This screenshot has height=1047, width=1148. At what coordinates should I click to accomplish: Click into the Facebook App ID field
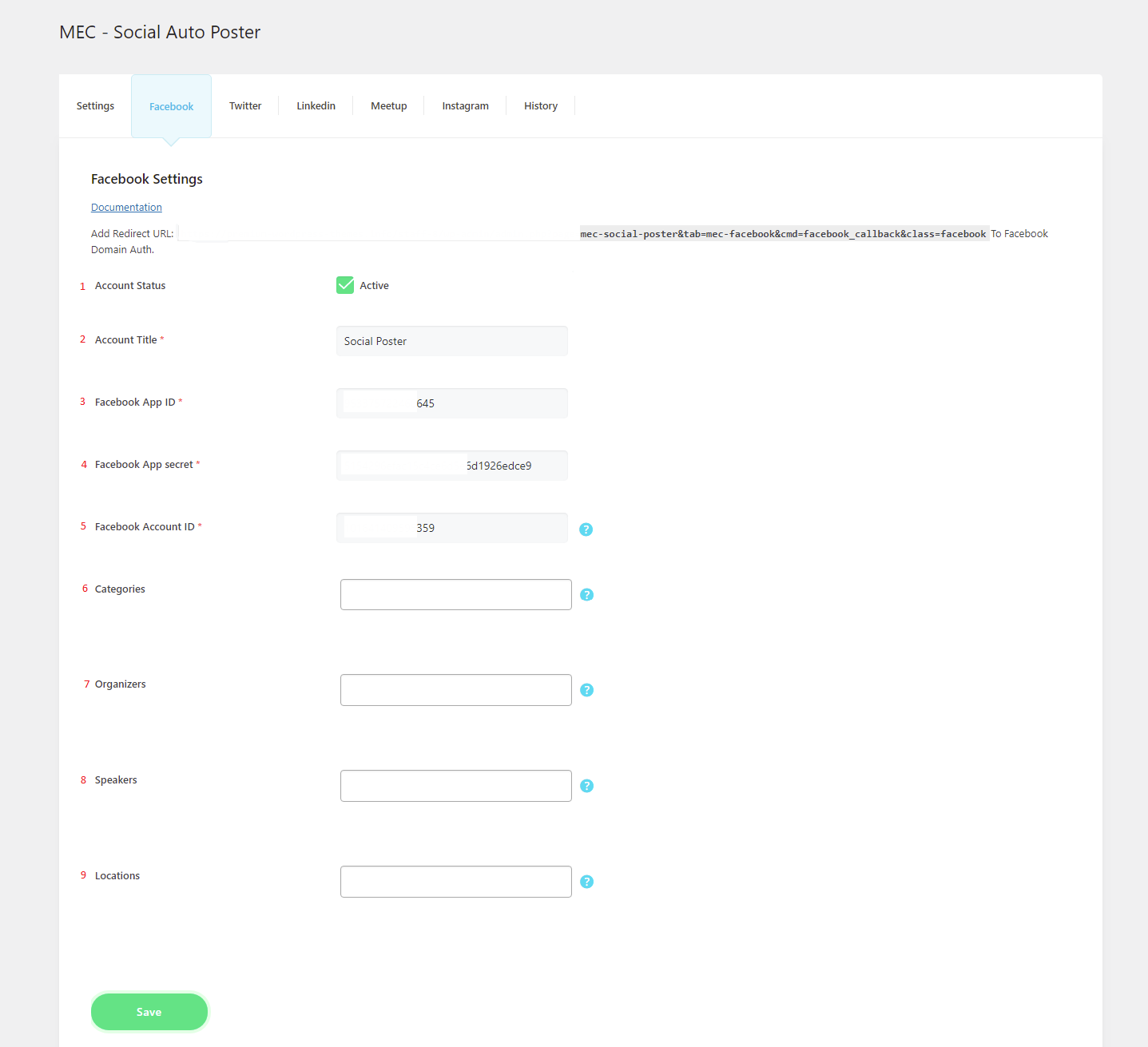[452, 403]
